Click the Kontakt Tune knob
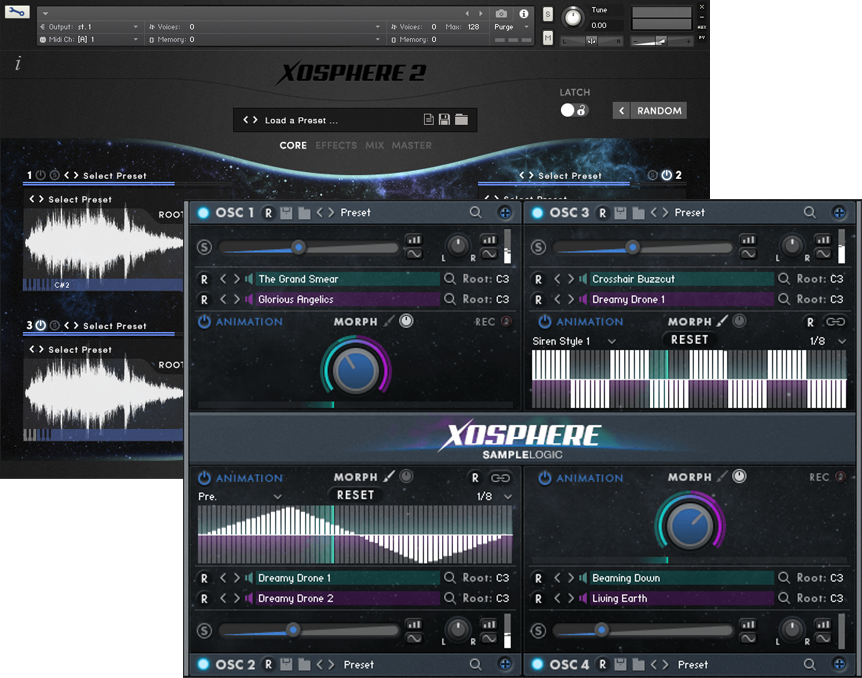Screen dimensions: 862x678 click(572, 18)
